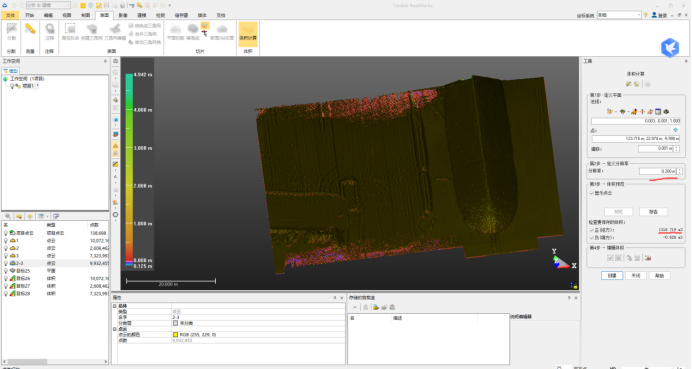Click the horizontal scrollbar under the object list
This screenshot has height=369, width=692.
click(55, 361)
